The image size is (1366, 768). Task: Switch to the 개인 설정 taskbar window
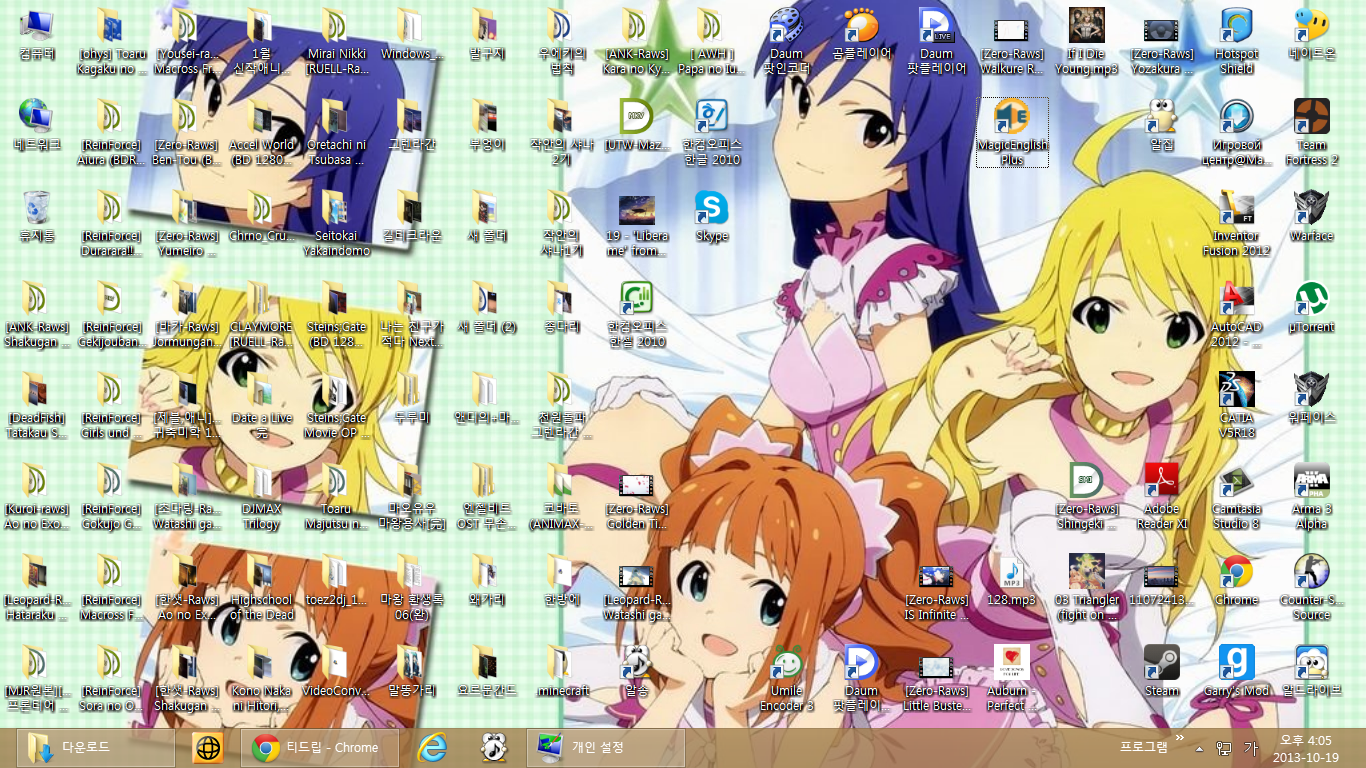pos(605,747)
